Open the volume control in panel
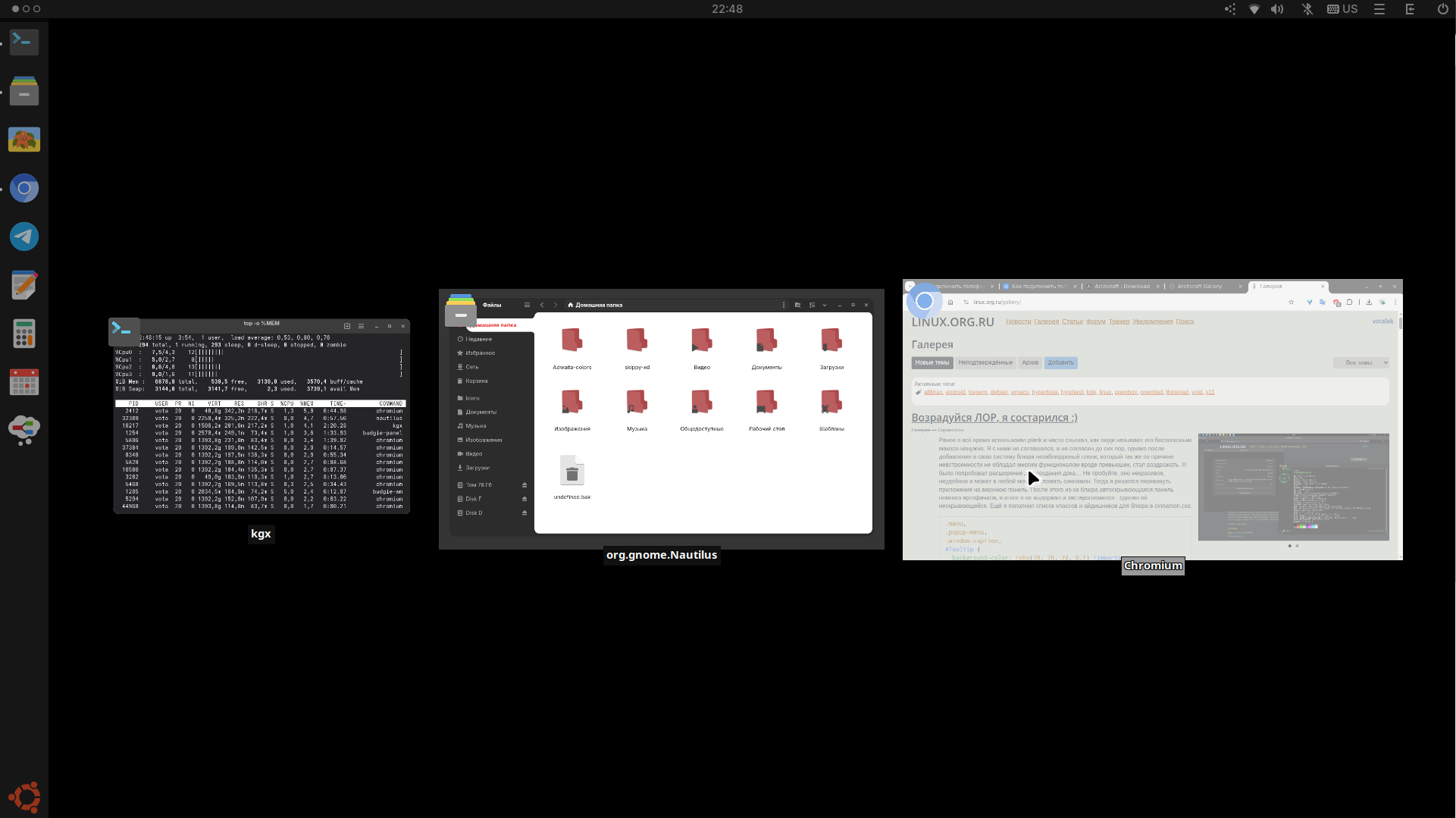 point(1278,9)
